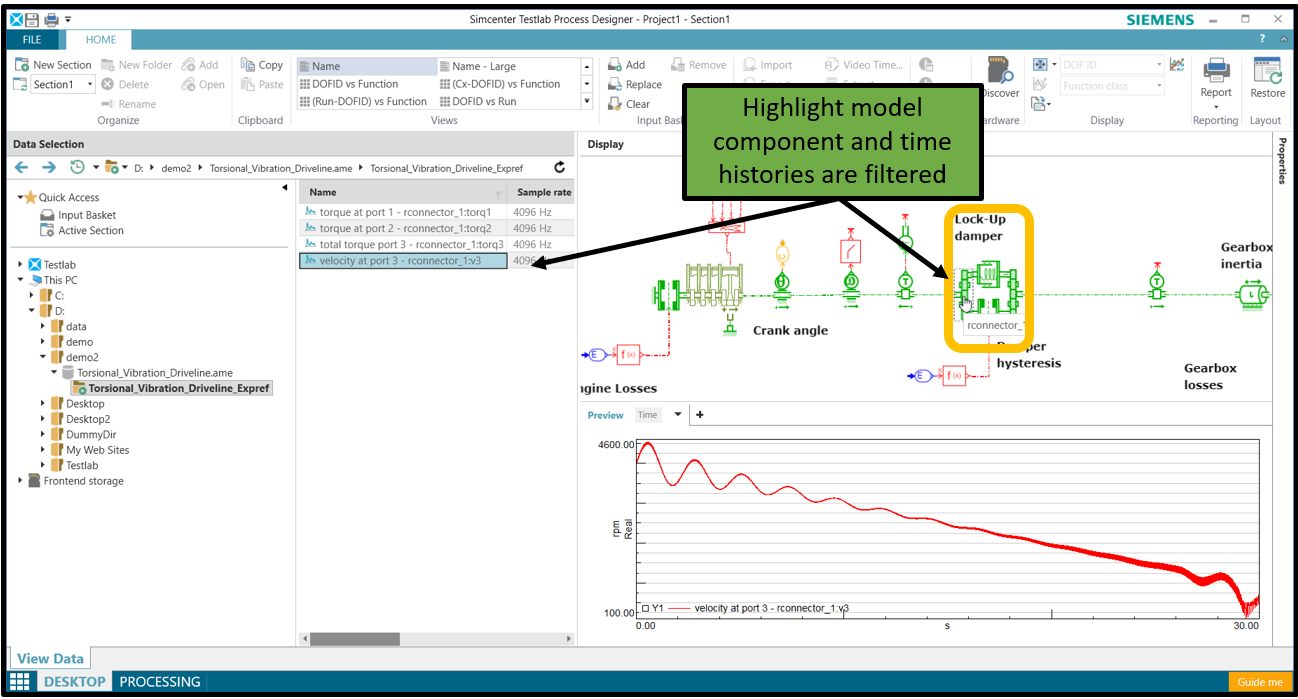
Task: Click the New Folder button
Action: (x=137, y=65)
